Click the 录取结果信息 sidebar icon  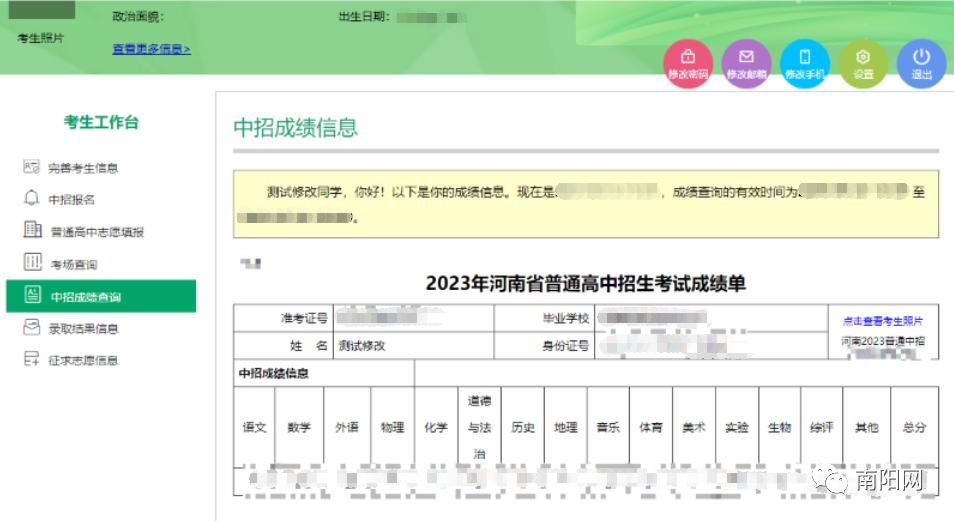(x=32, y=327)
